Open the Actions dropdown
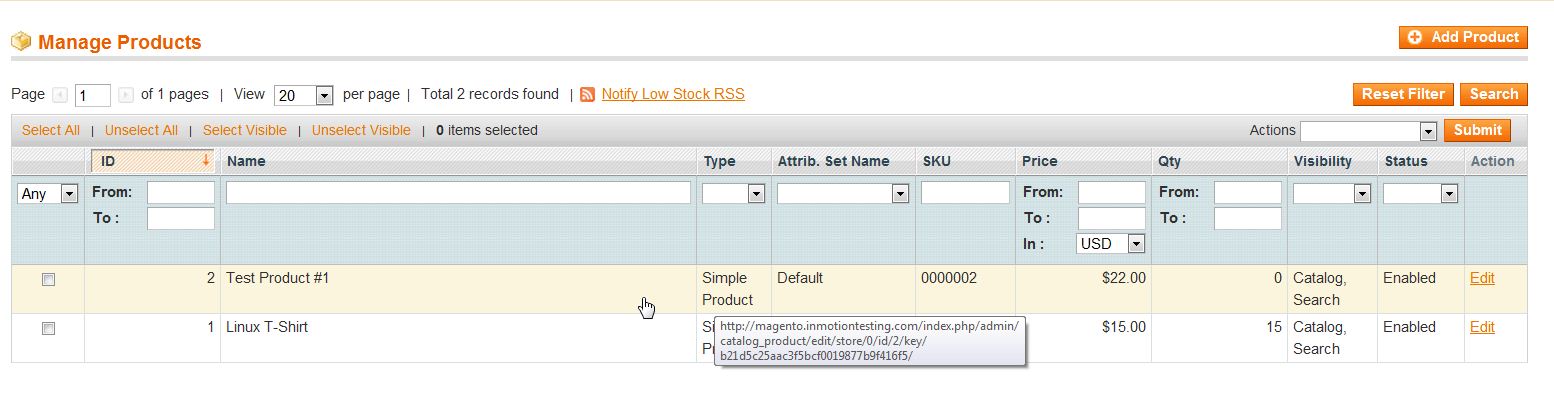 click(1368, 131)
